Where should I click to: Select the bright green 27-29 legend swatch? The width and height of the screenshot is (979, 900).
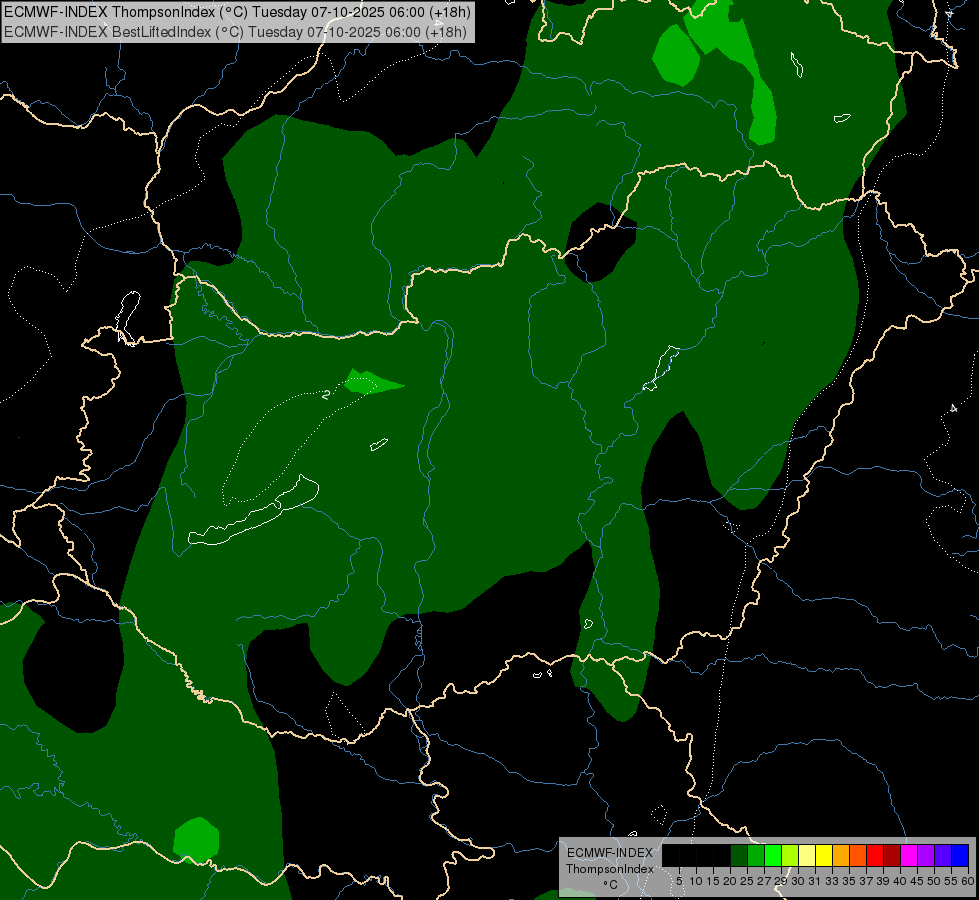tap(773, 855)
